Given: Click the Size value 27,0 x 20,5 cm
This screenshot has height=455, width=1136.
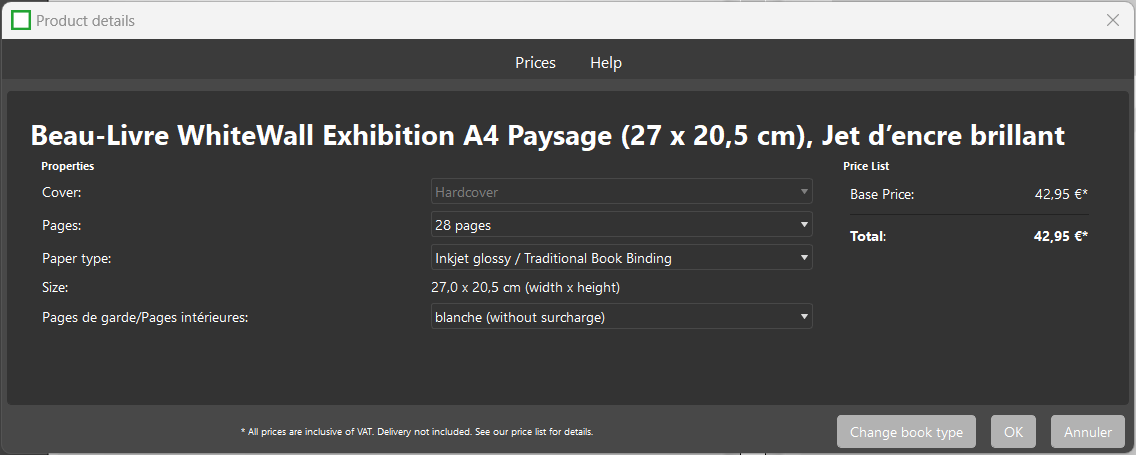Looking at the screenshot, I should tap(525, 288).
